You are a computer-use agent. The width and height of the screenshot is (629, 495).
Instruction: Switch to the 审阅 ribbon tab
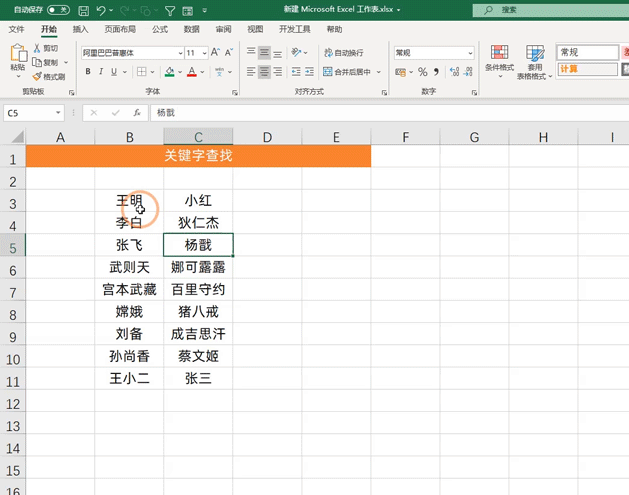tap(223, 29)
